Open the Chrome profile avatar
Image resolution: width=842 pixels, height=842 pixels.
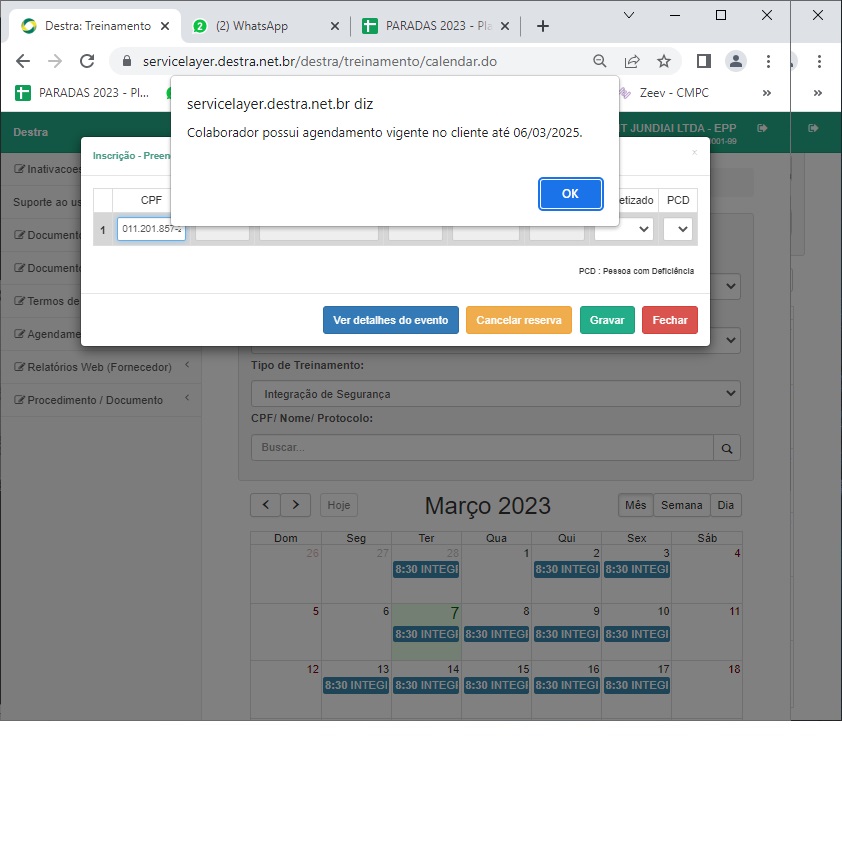pos(736,61)
